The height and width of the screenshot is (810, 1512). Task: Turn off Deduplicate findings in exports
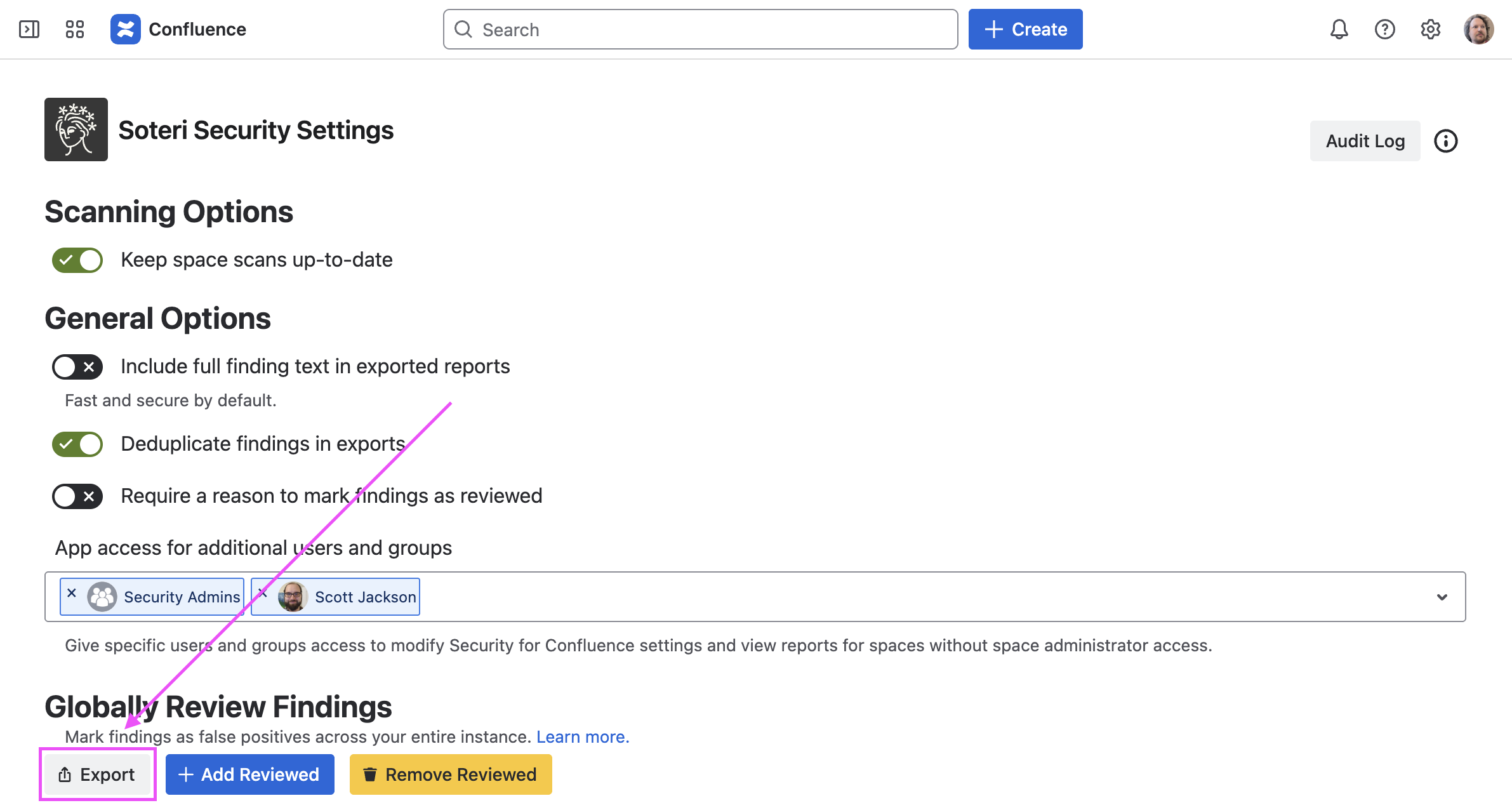[77, 444]
